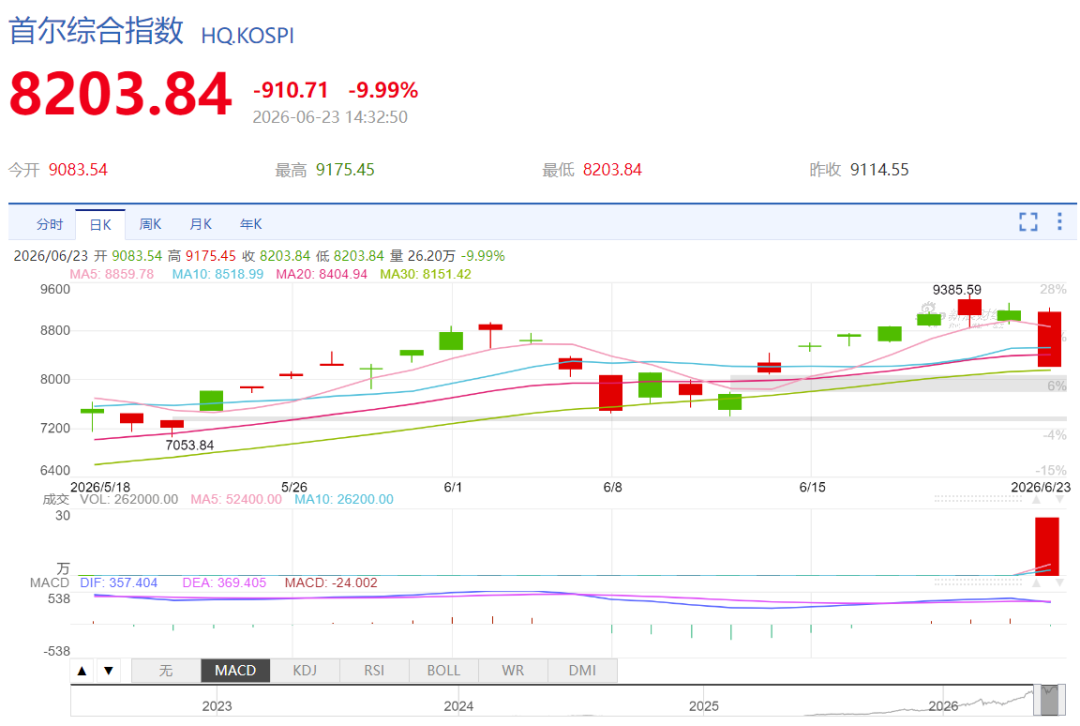Click the black up arrow beside indicator buttons
The image size is (1080, 726).
(x=82, y=670)
